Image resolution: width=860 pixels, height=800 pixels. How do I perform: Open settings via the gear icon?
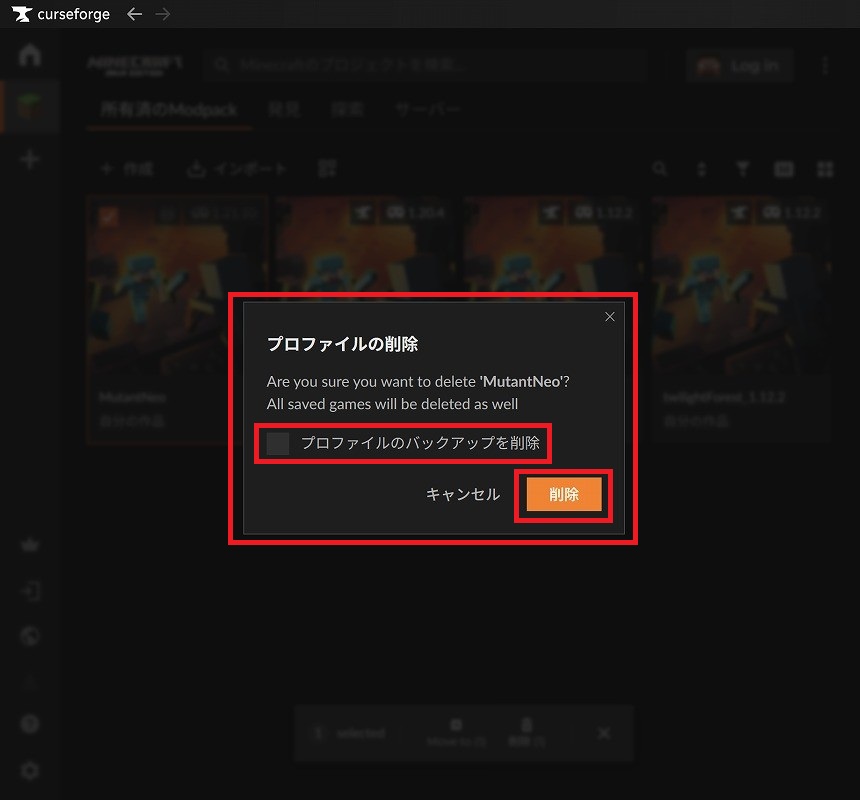point(30,770)
